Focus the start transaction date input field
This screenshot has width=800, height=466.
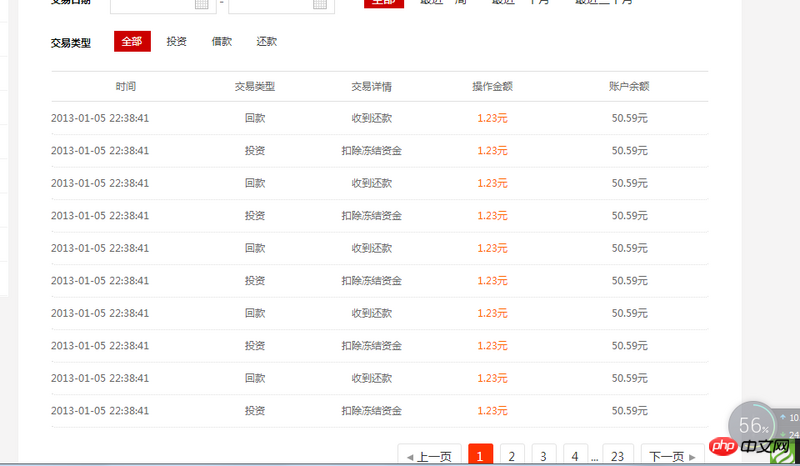click(163, 5)
